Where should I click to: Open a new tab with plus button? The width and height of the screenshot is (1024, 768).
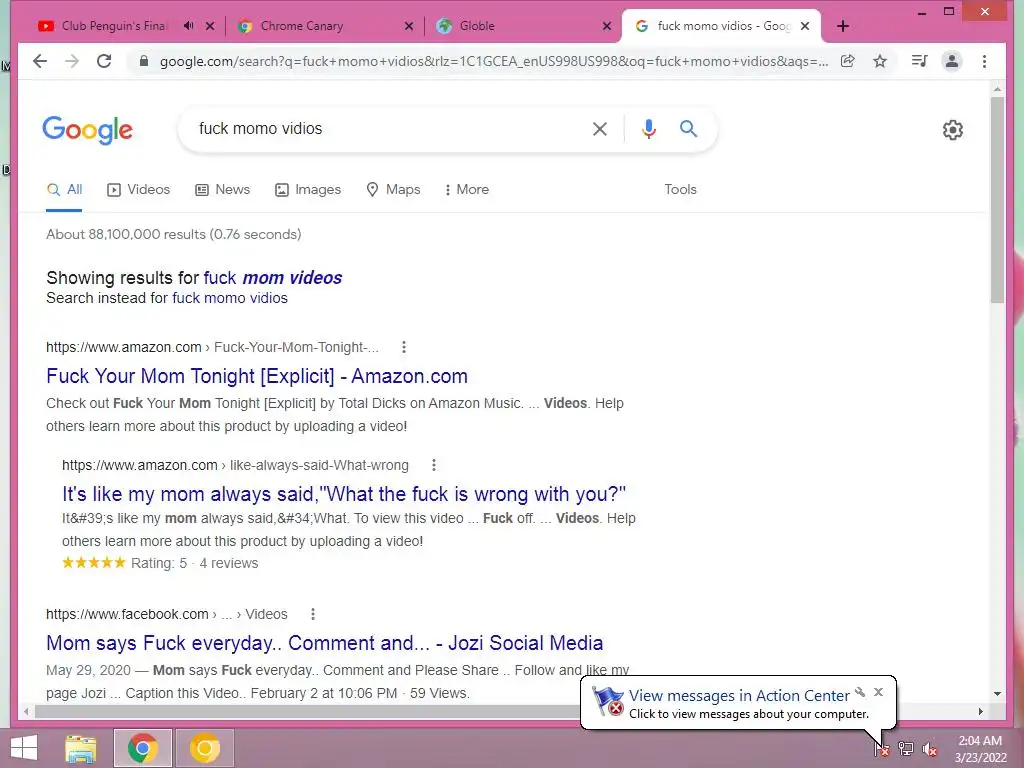pyautogui.click(x=843, y=26)
